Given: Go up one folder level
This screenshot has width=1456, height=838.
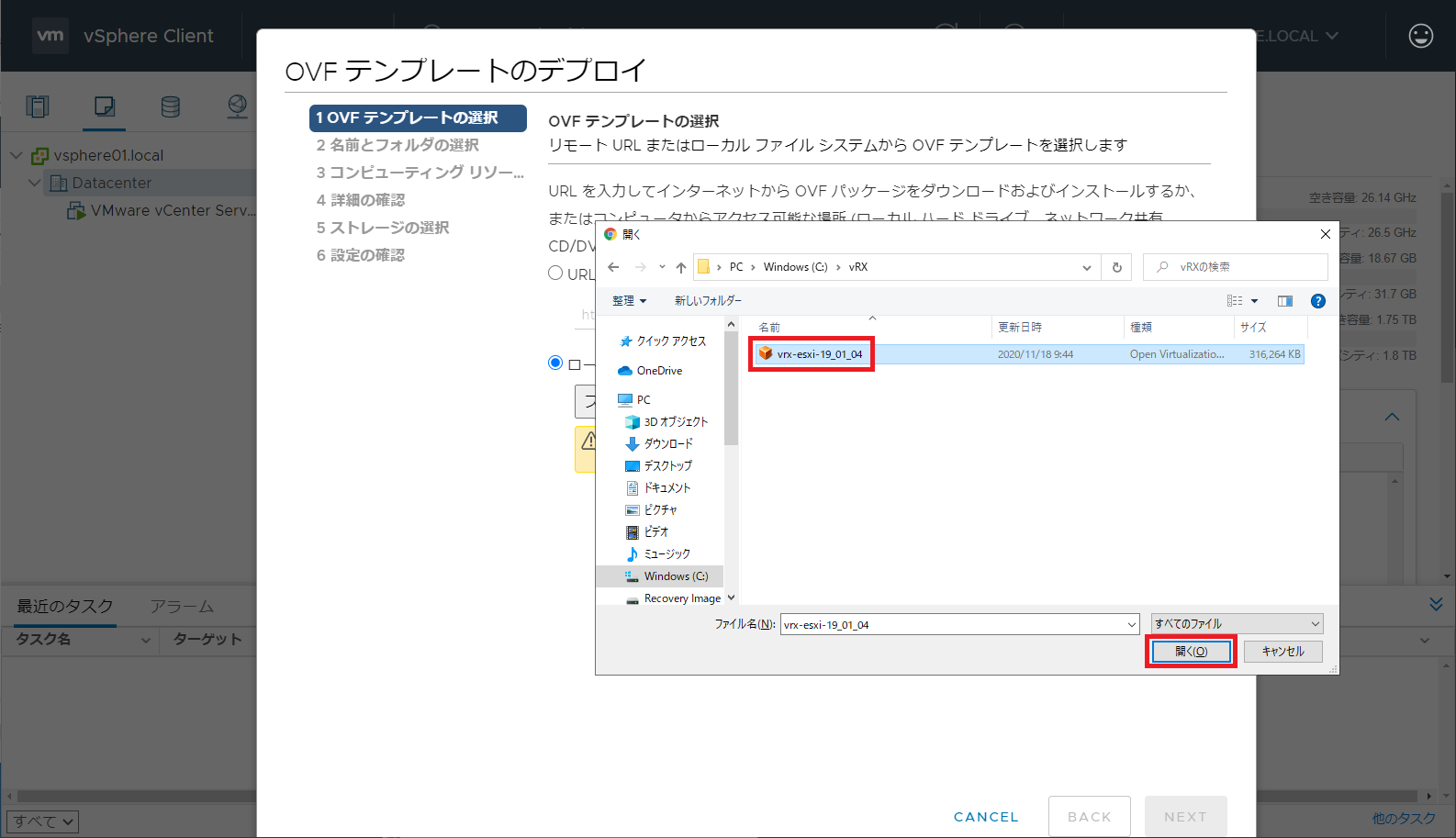Looking at the screenshot, I should click(680, 267).
